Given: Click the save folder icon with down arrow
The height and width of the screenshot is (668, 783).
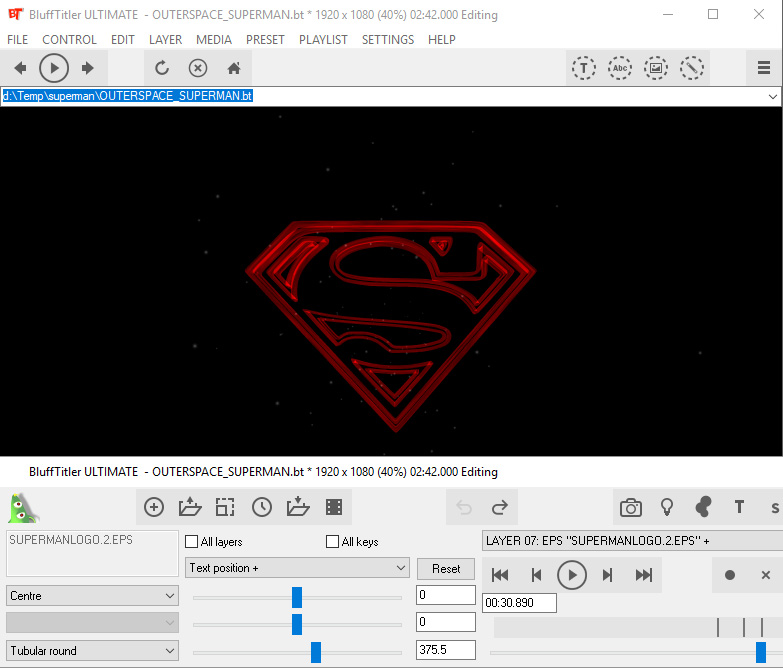Looking at the screenshot, I should click(298, 507).
